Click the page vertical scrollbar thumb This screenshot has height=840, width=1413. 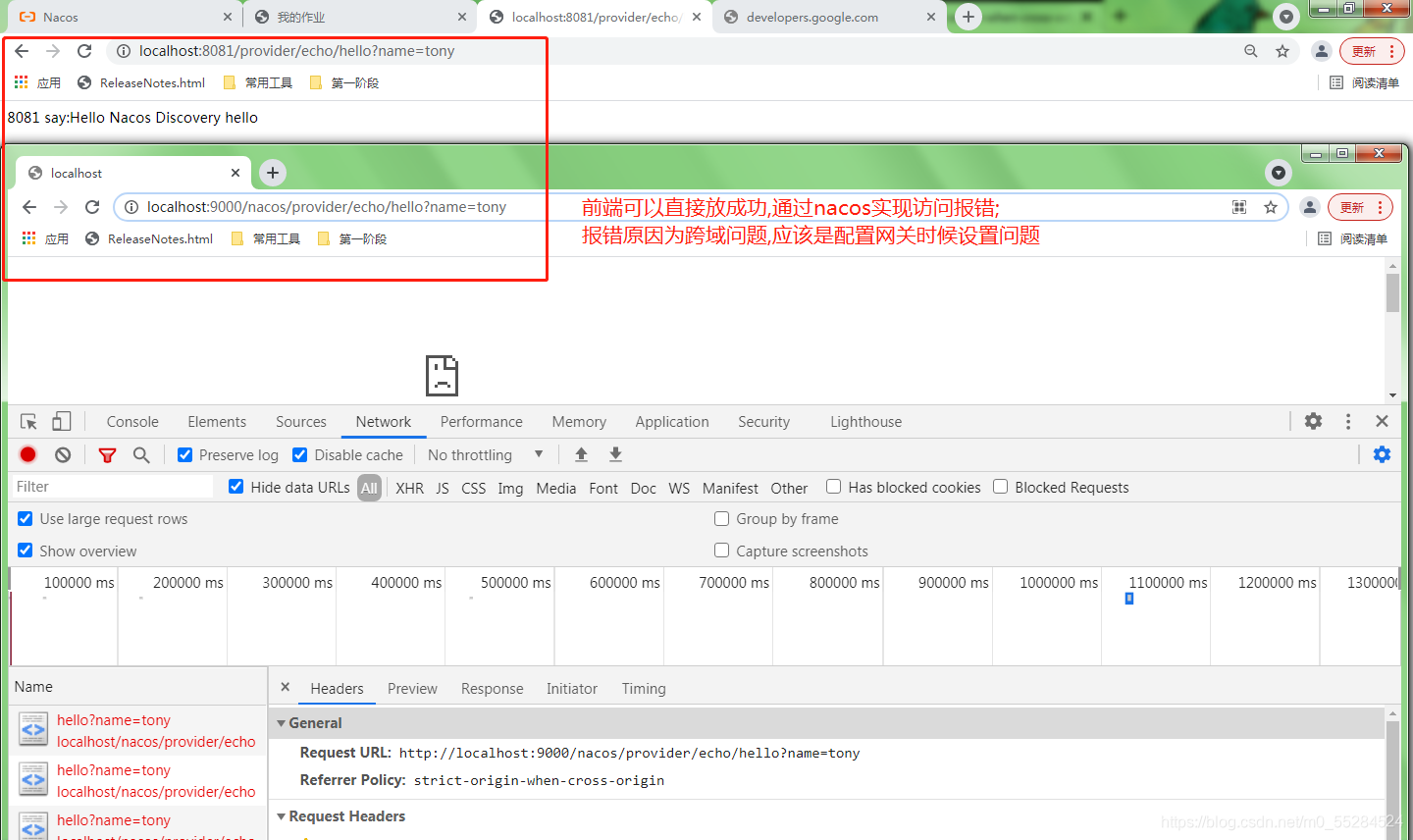click(x=1392, y=292)
